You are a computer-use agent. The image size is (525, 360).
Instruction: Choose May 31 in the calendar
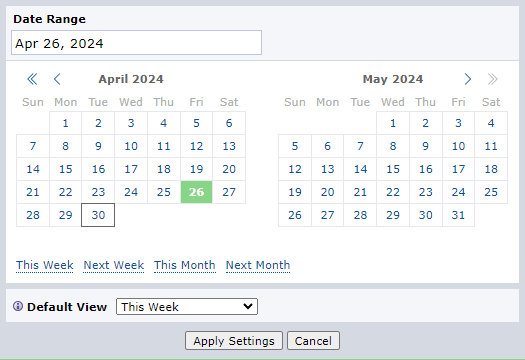tap(458, 215)
